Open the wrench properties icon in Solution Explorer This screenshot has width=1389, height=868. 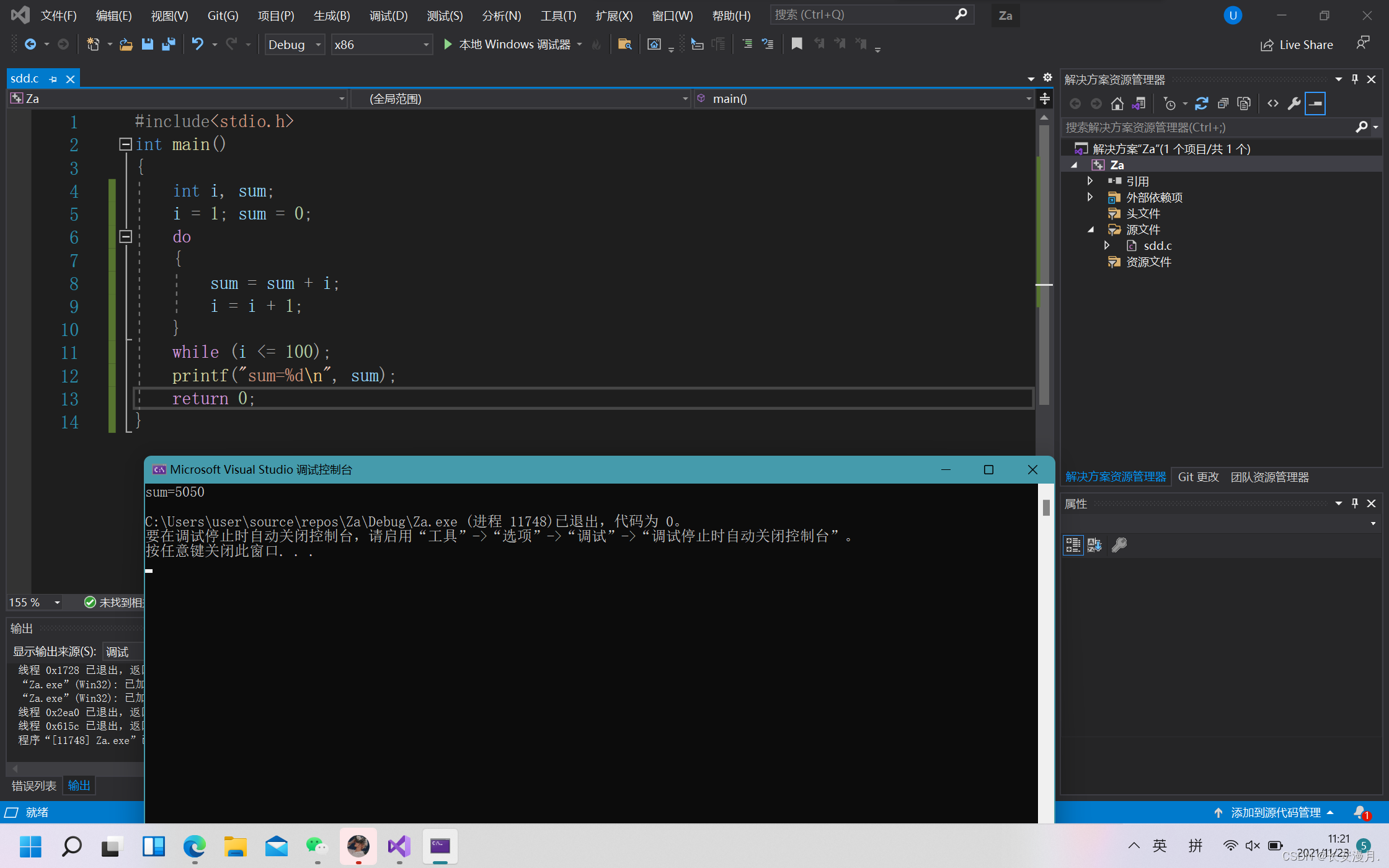coord(1294,104)
